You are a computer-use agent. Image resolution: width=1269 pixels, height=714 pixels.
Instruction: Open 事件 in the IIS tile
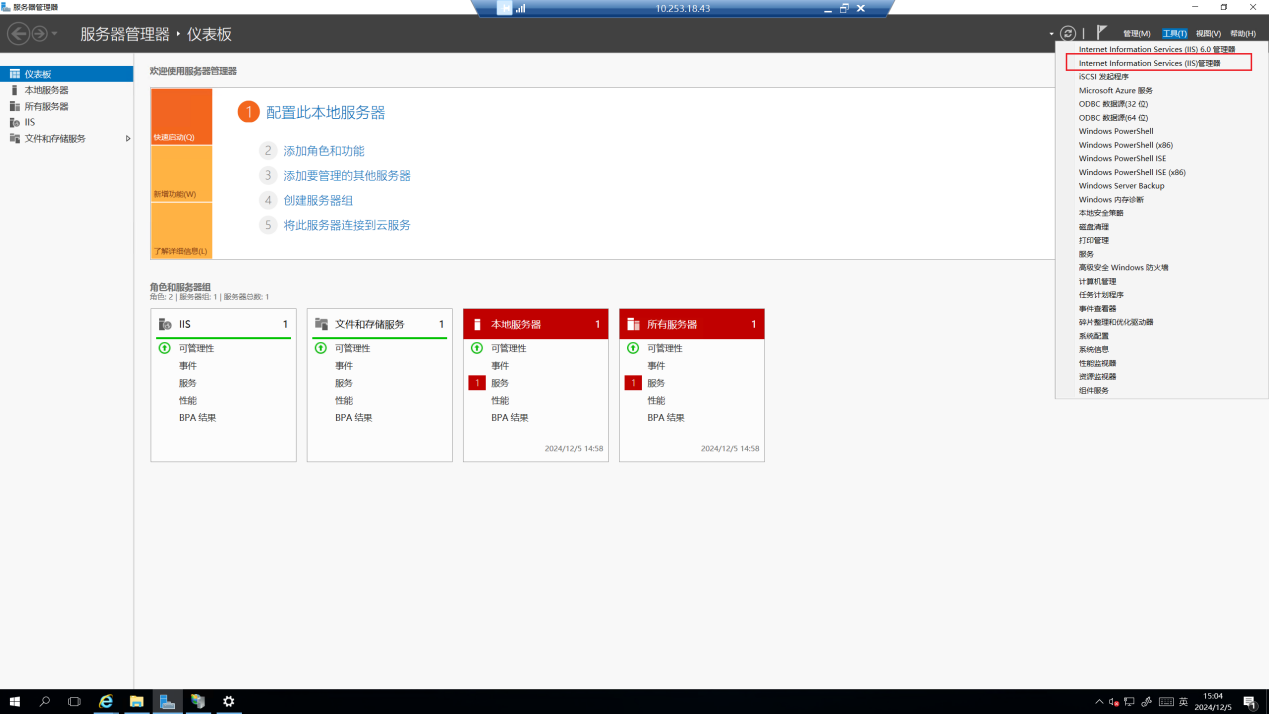pyautogui.click(x=188, y=366)
